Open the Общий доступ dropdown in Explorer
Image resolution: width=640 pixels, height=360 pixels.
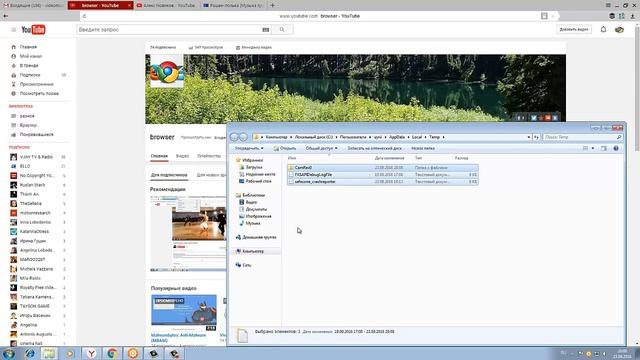322,148
